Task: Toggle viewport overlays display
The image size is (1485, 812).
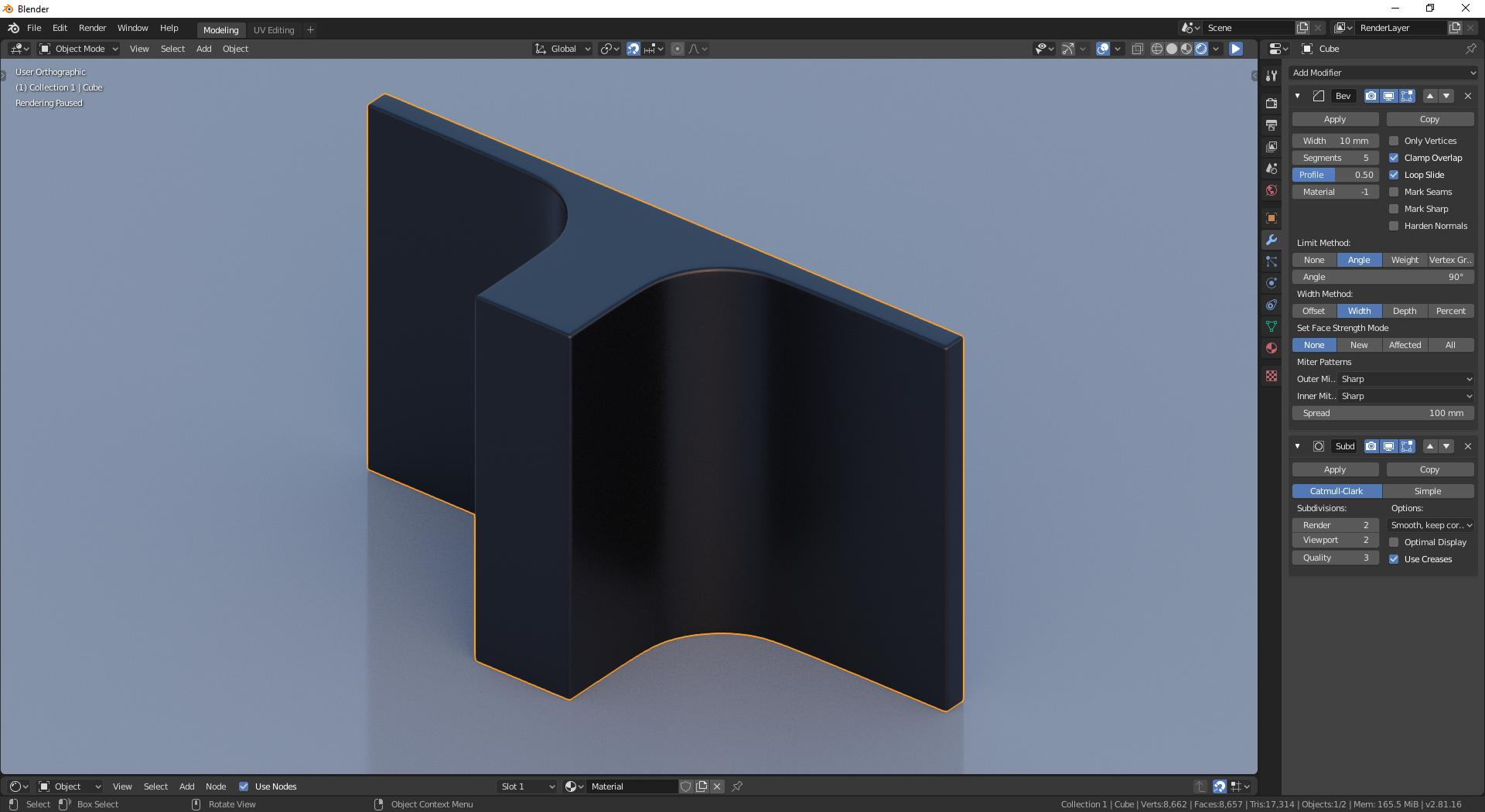Action: pyautogui.click(x=1103, y=49)
